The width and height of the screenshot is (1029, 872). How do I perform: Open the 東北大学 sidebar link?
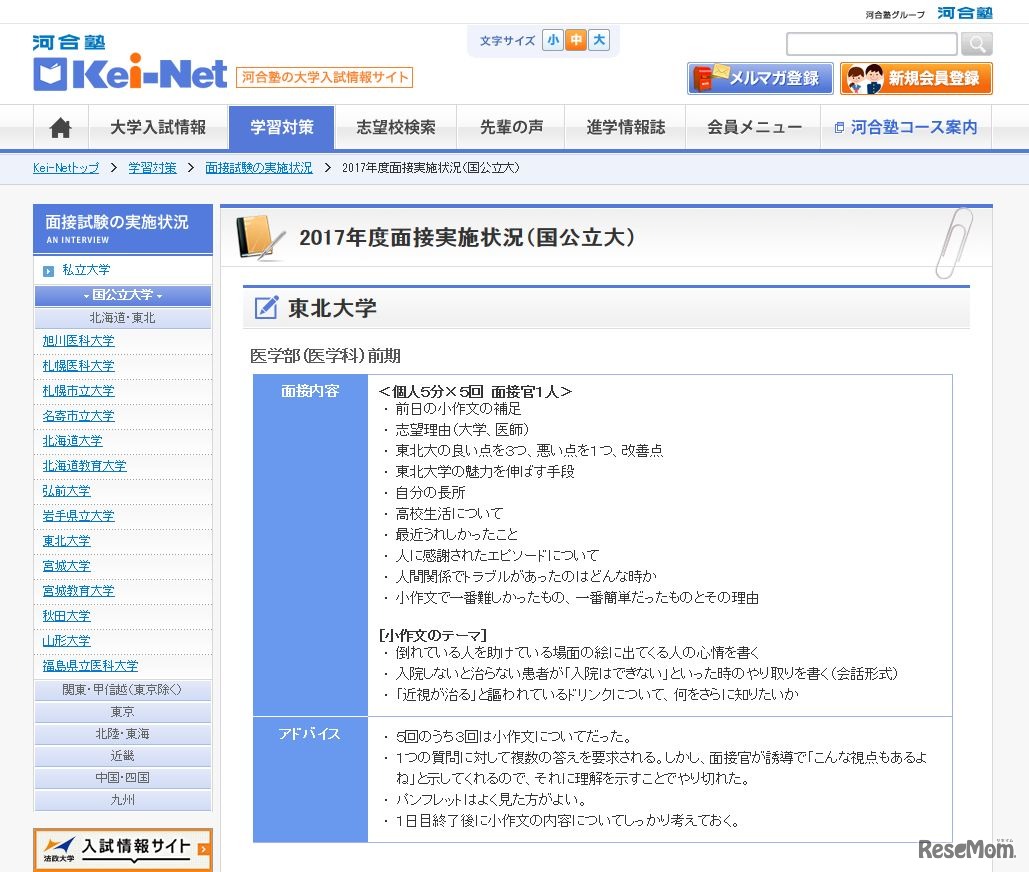point(66,541)
